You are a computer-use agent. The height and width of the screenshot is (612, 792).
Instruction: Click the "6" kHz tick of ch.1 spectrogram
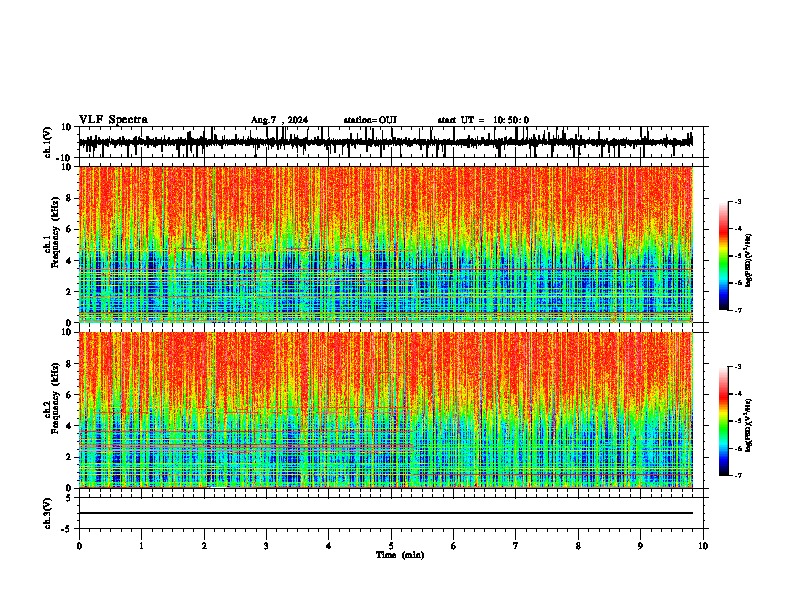coord(69,230)
